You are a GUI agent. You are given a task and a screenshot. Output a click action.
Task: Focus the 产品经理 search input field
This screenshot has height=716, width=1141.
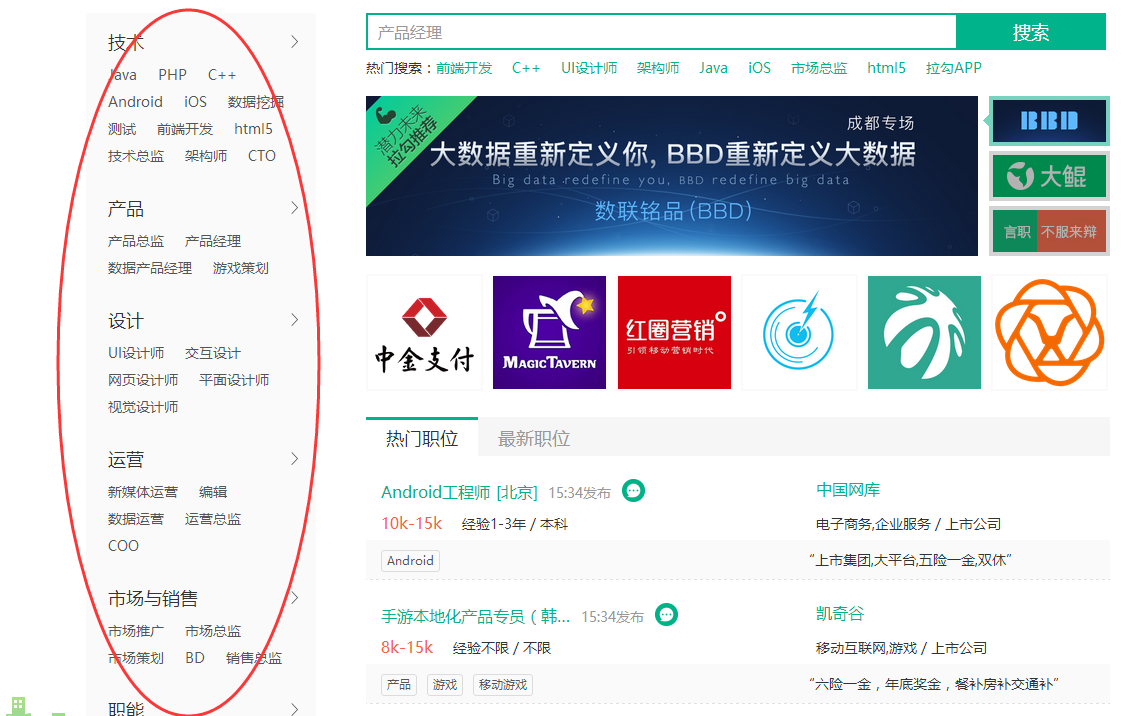[660, 33]
